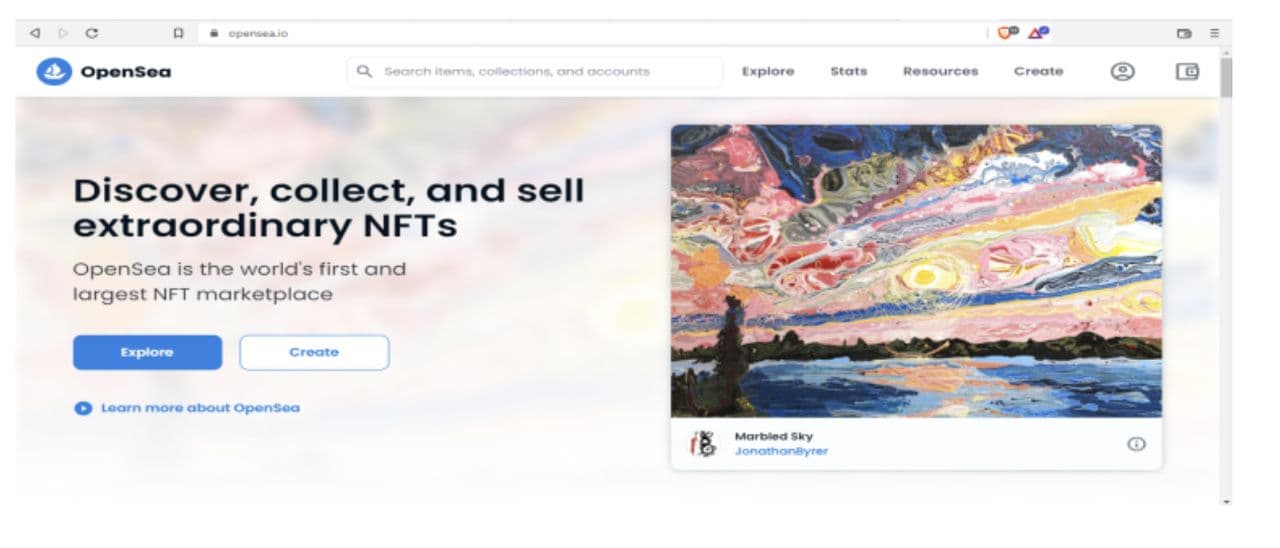Click the outlined Create button
This screenshot has width=1280, height=548.
[x=314, y=352]
